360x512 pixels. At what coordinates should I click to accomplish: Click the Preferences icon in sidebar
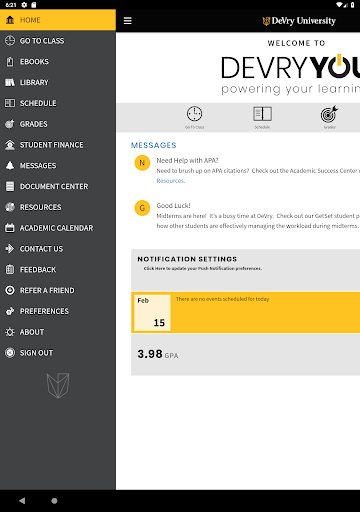click(10, 311)
